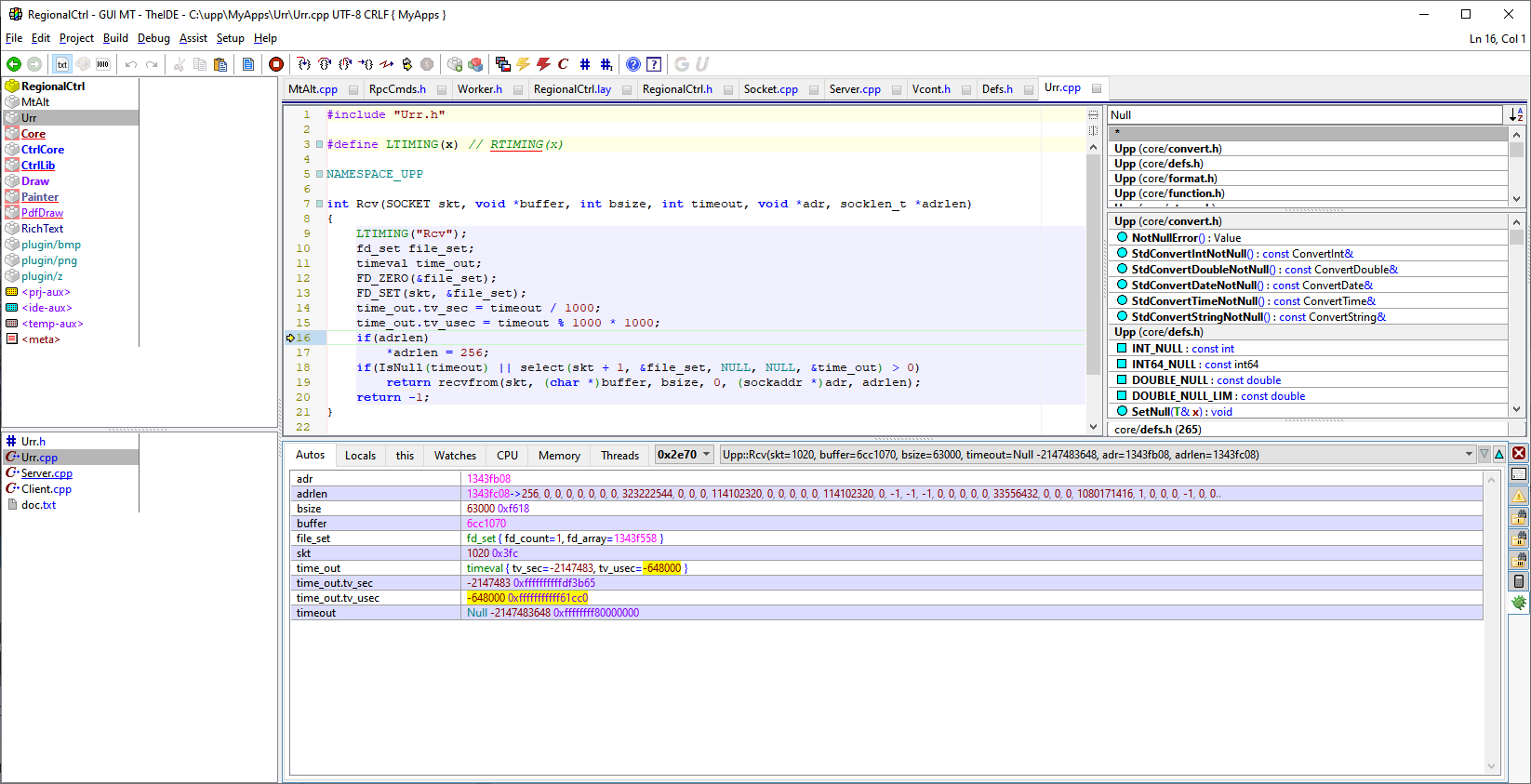Click the red C toolbar icon
The image size is (1531, 784).
[563, 64]
